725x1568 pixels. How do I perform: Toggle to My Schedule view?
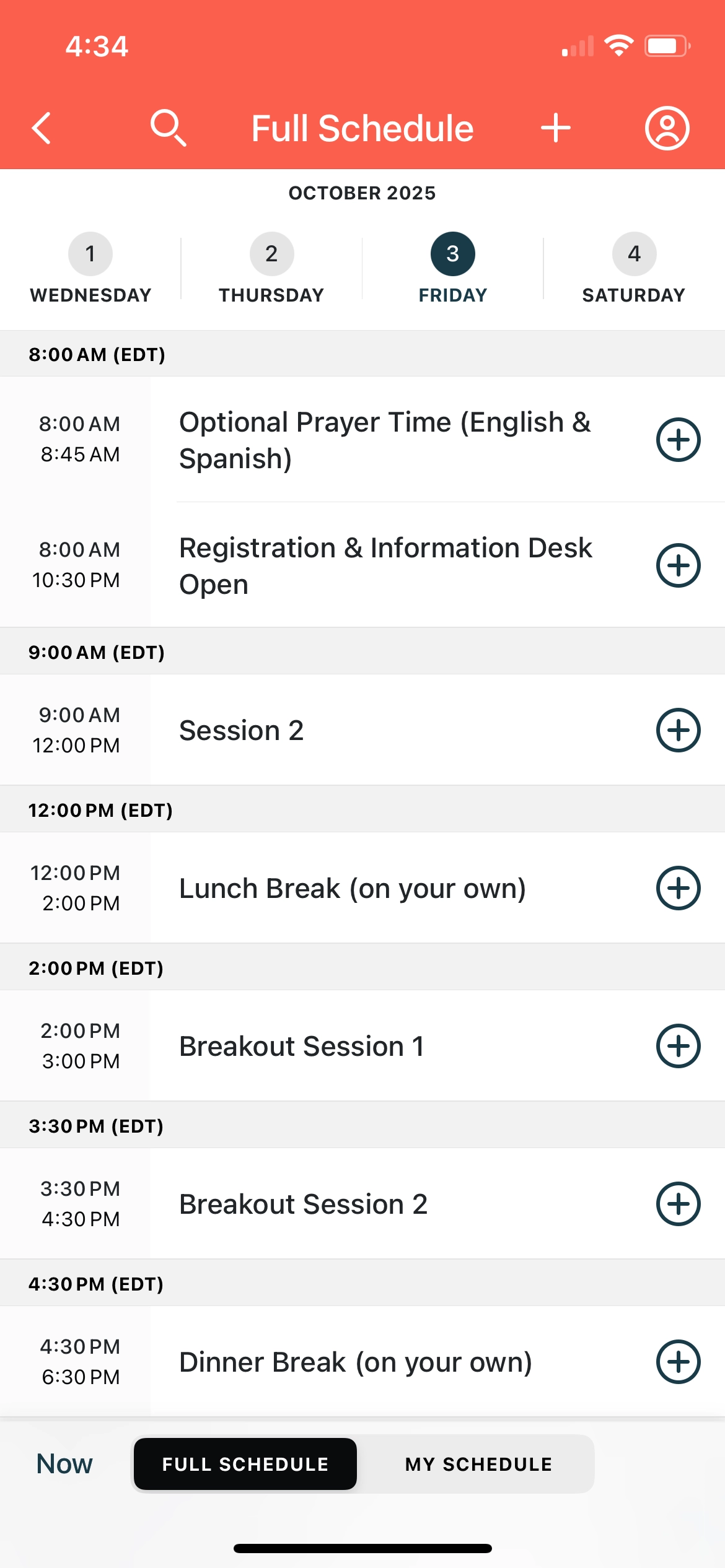(478, 1464)
